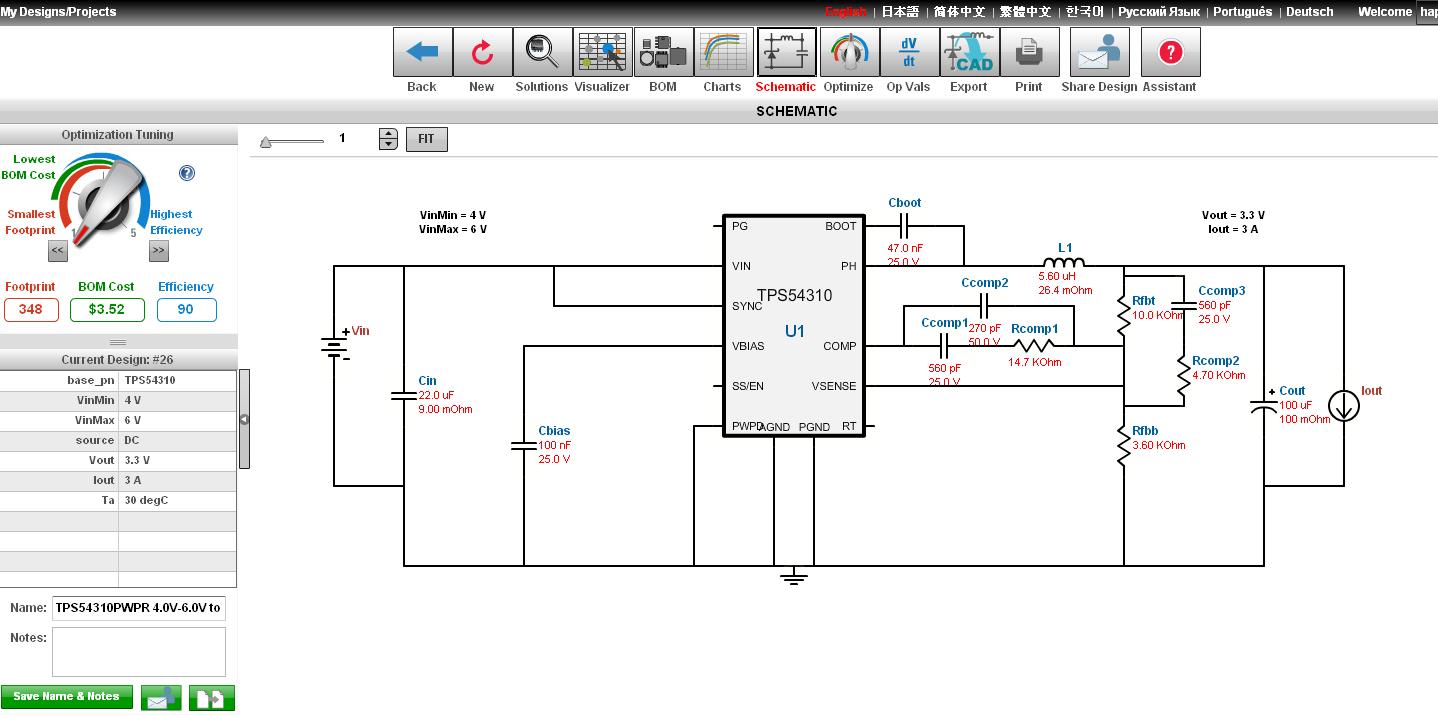Click the schematic zoom slider
The width and height of the screenshot is (1438, 715).
pyautogui.click(x=292, y=142)
